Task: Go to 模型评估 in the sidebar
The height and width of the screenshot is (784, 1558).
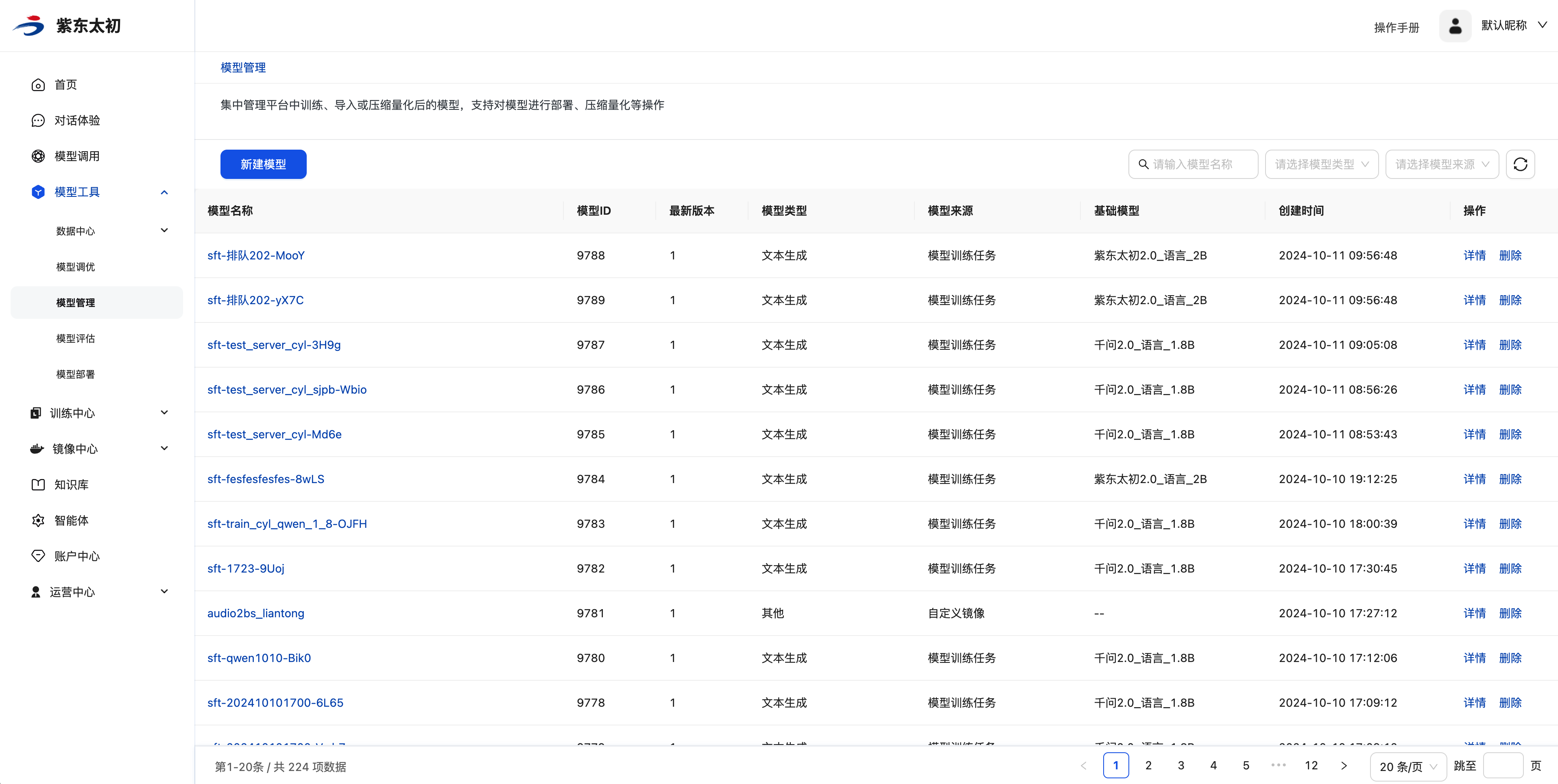Action: (x=76, y=338)
